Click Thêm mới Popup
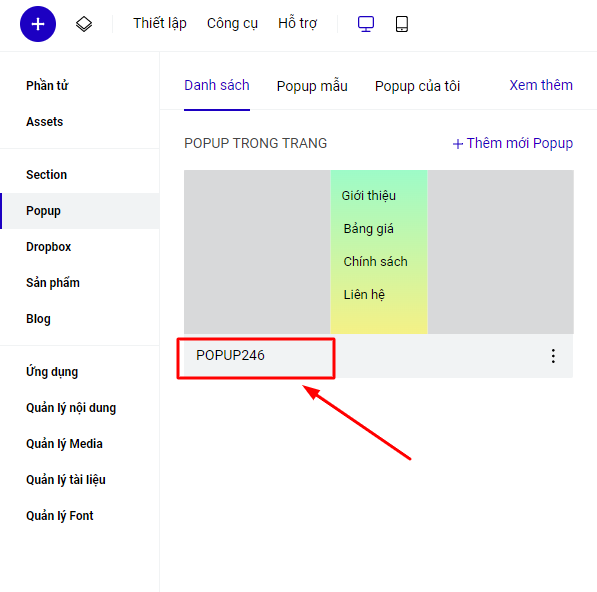 pyautogui.click(x=512, y=144)
